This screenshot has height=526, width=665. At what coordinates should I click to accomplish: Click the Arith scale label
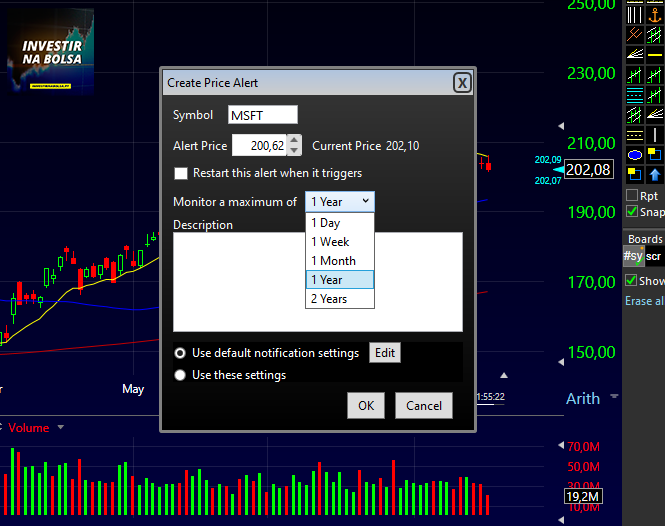[583, 399]
